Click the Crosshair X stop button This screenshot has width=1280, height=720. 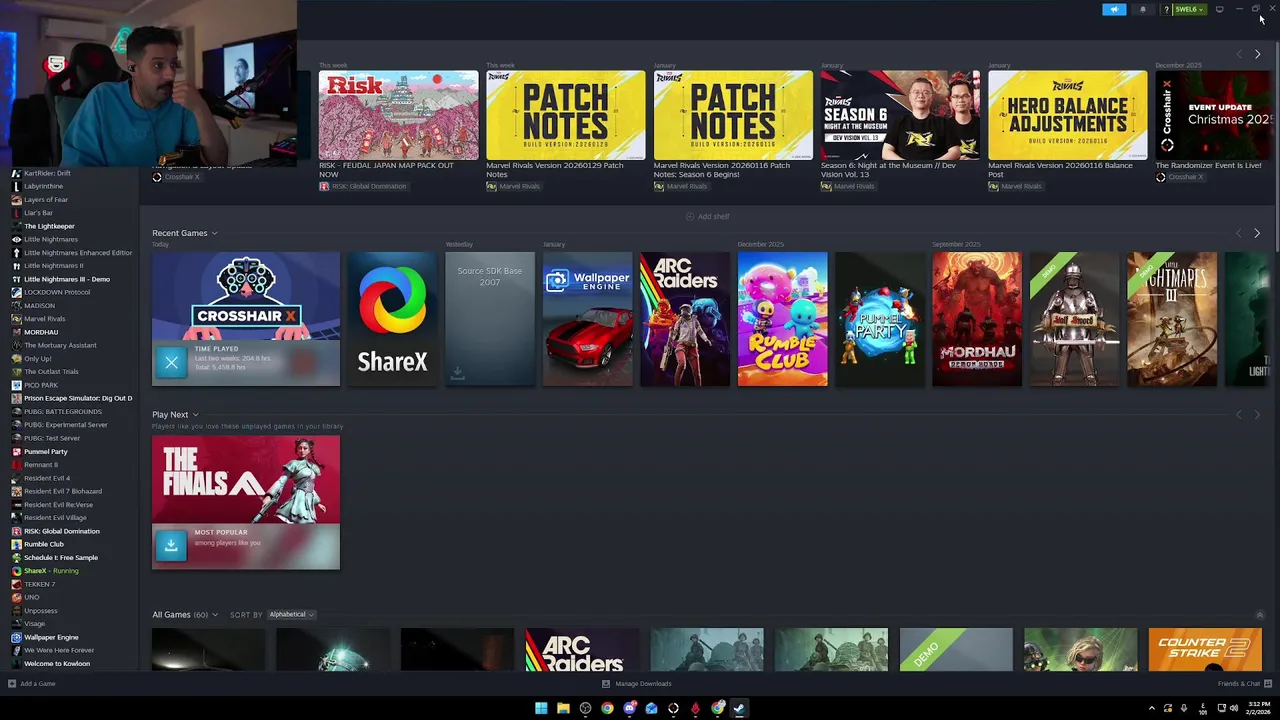click(x=171, y=362)
